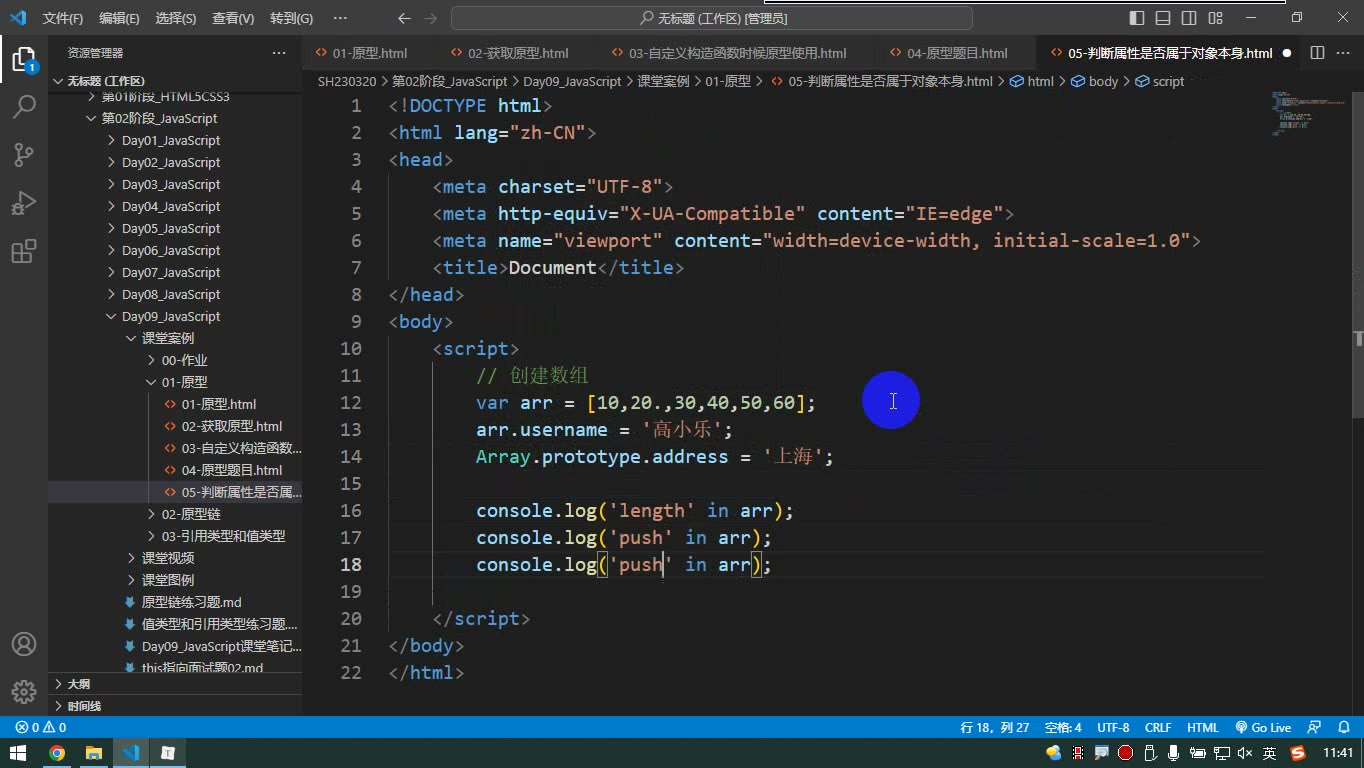Click the HTML language mode selector
This screenshot has height=768, width=1364.
[1203, 728]
